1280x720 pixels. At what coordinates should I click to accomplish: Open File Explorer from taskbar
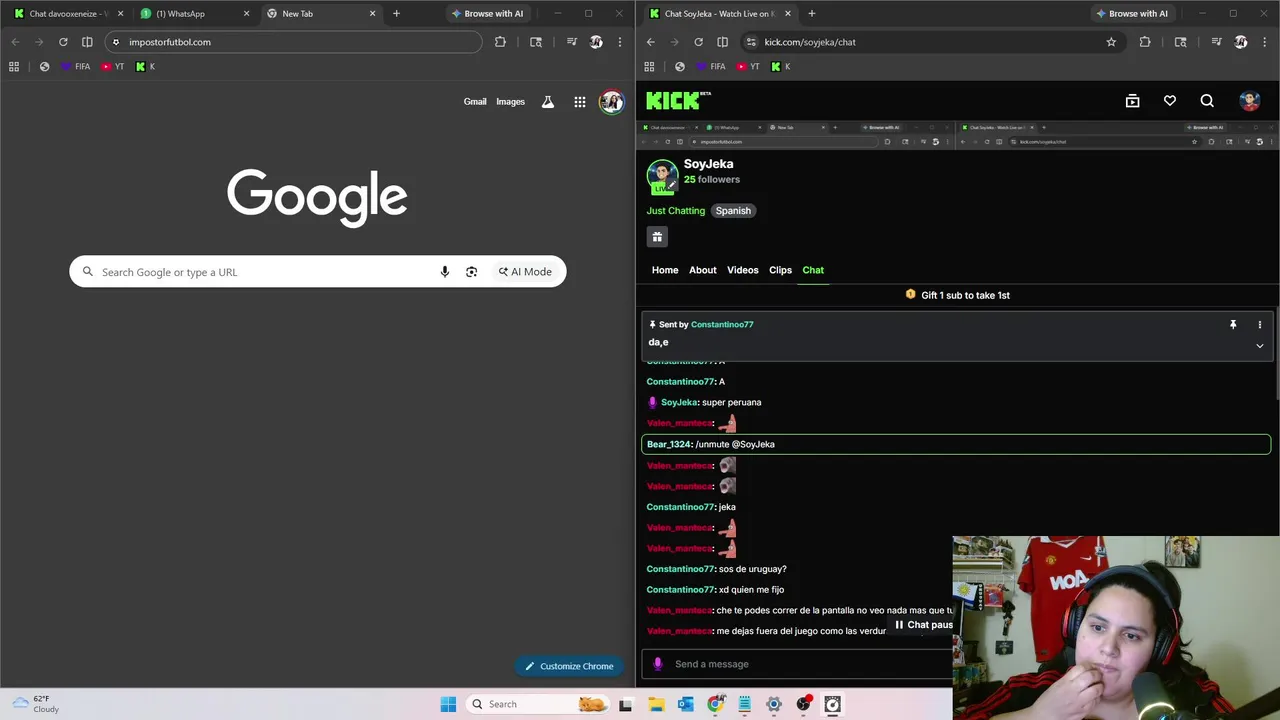656,704
